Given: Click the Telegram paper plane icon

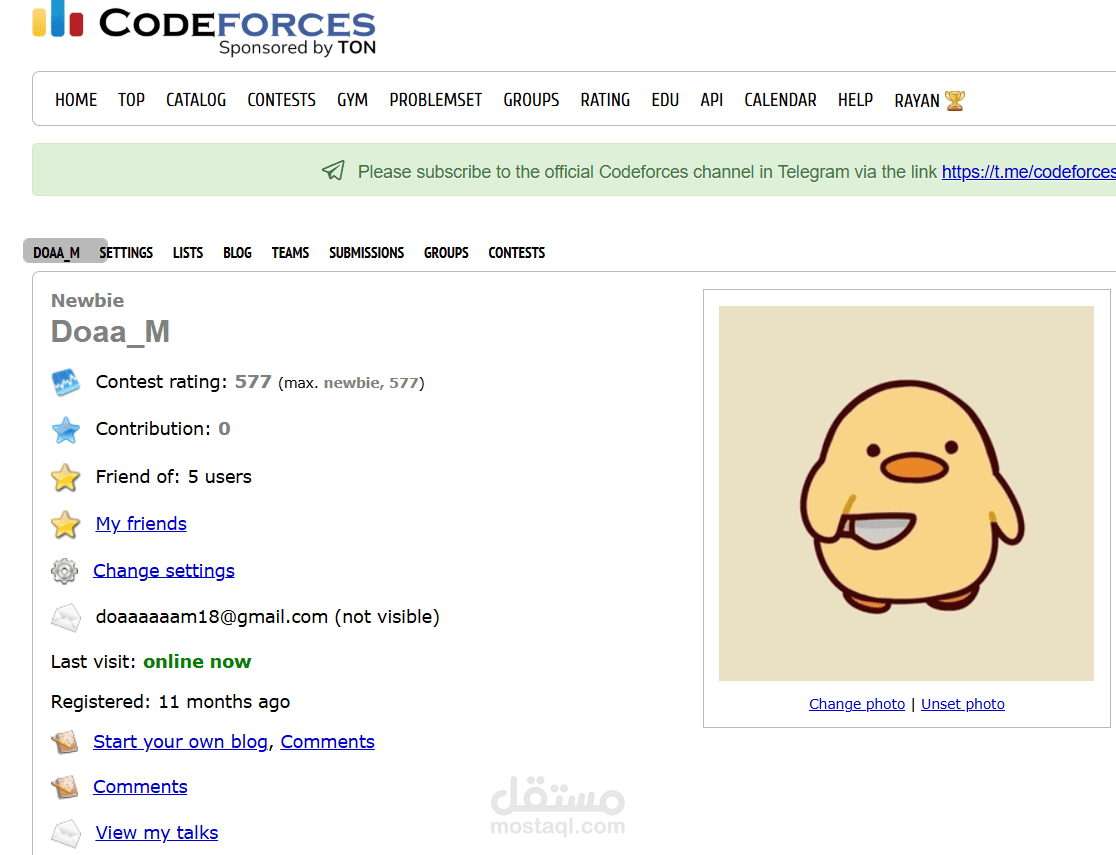Looking at the screenshot, I should tap(333, 171).
